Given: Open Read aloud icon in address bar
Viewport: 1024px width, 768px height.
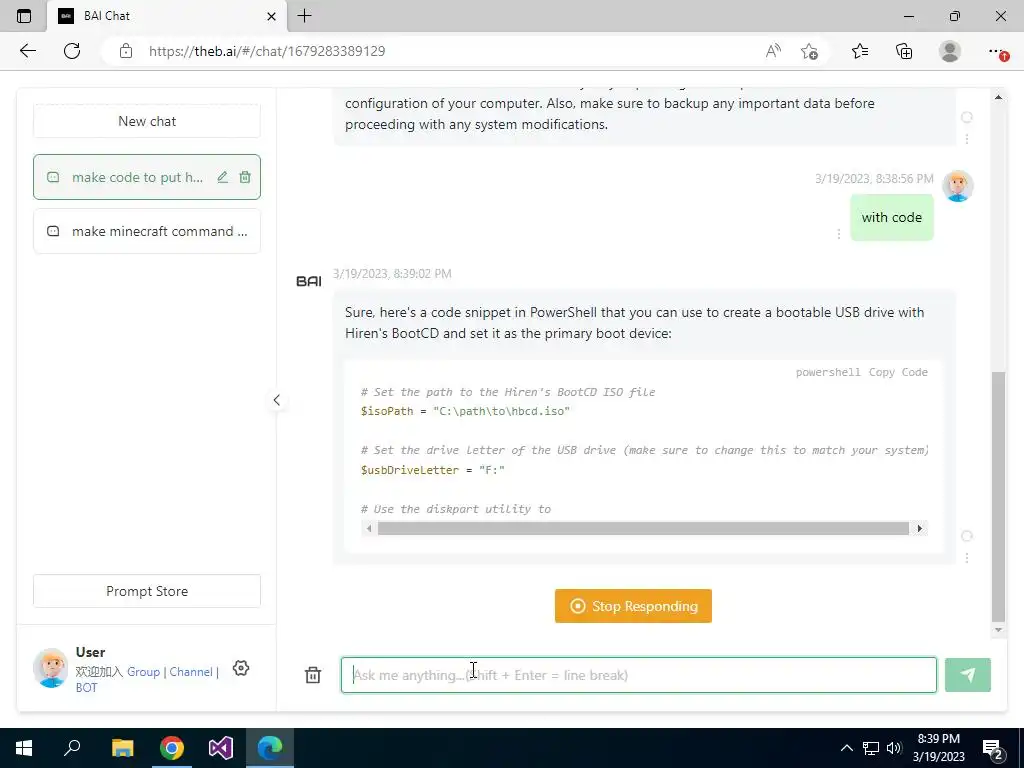Looking at the screenshot, I should click(773, 51).
